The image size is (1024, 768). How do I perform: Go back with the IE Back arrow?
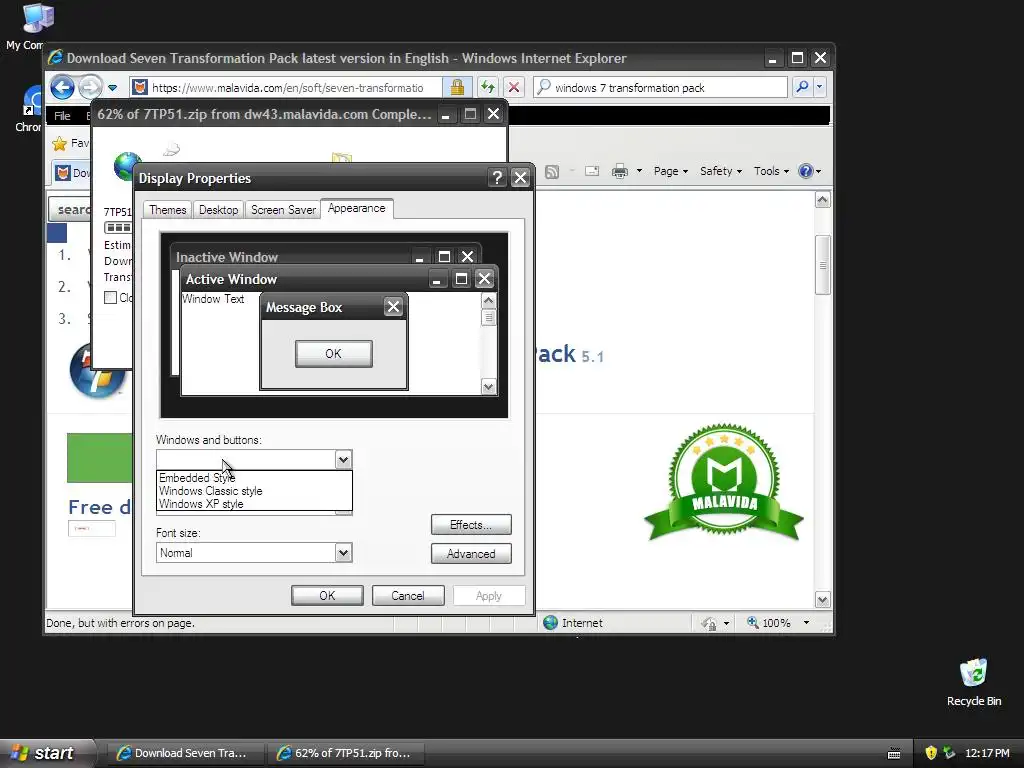coord(62,87)
